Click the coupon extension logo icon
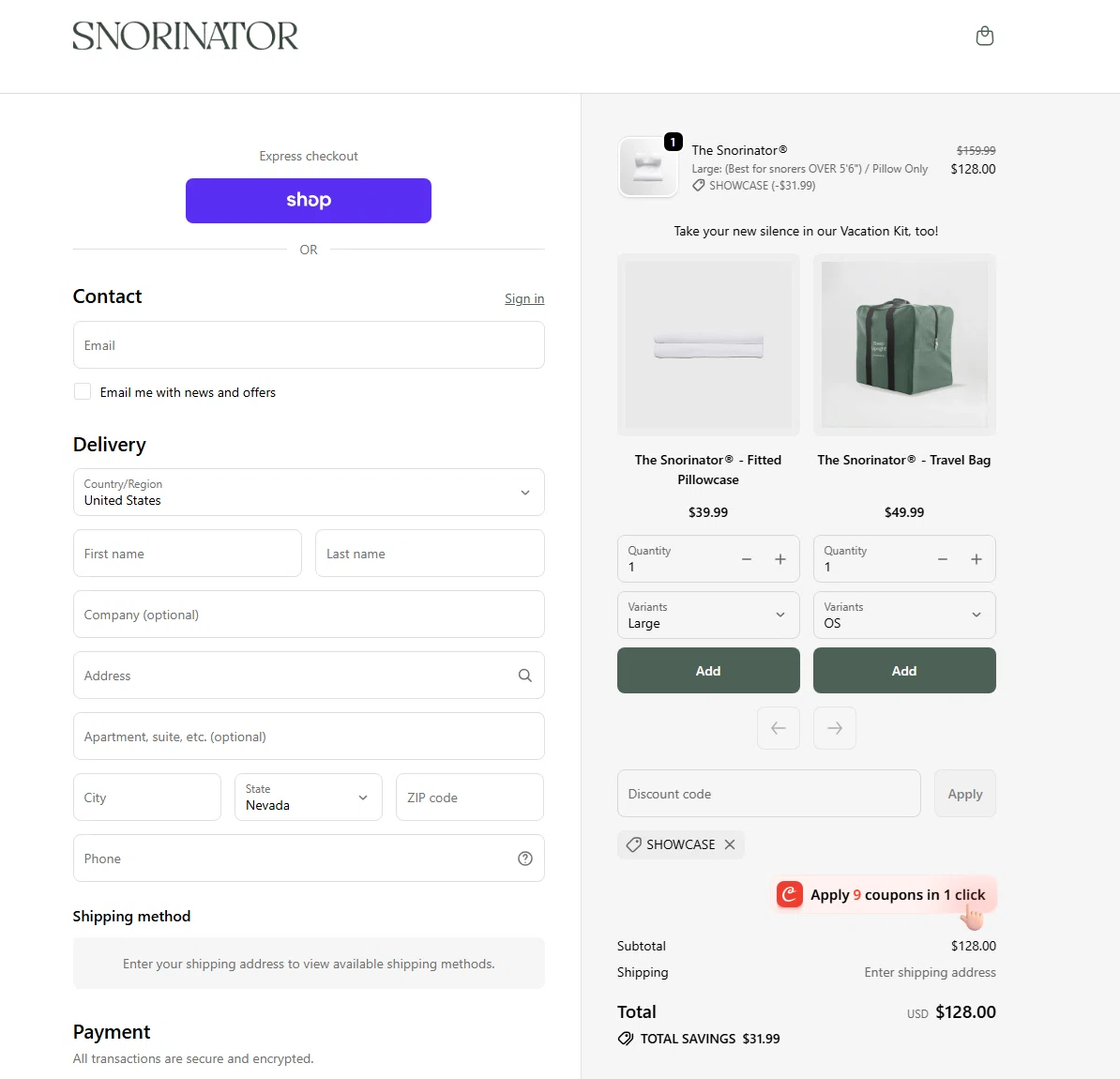1120x1079 pixels. pyautogui.click(x=789, y=894)
